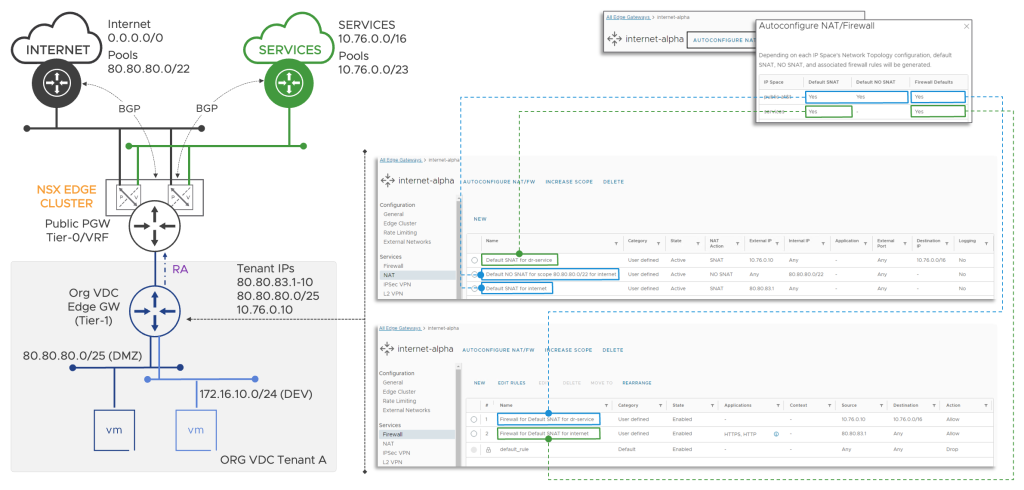The width and height of the screenshot is (1024, 490).
Task: Select the radio for Firewall for Default SNAT for internet
Action: pyautogui.click(x=473, y=434)
